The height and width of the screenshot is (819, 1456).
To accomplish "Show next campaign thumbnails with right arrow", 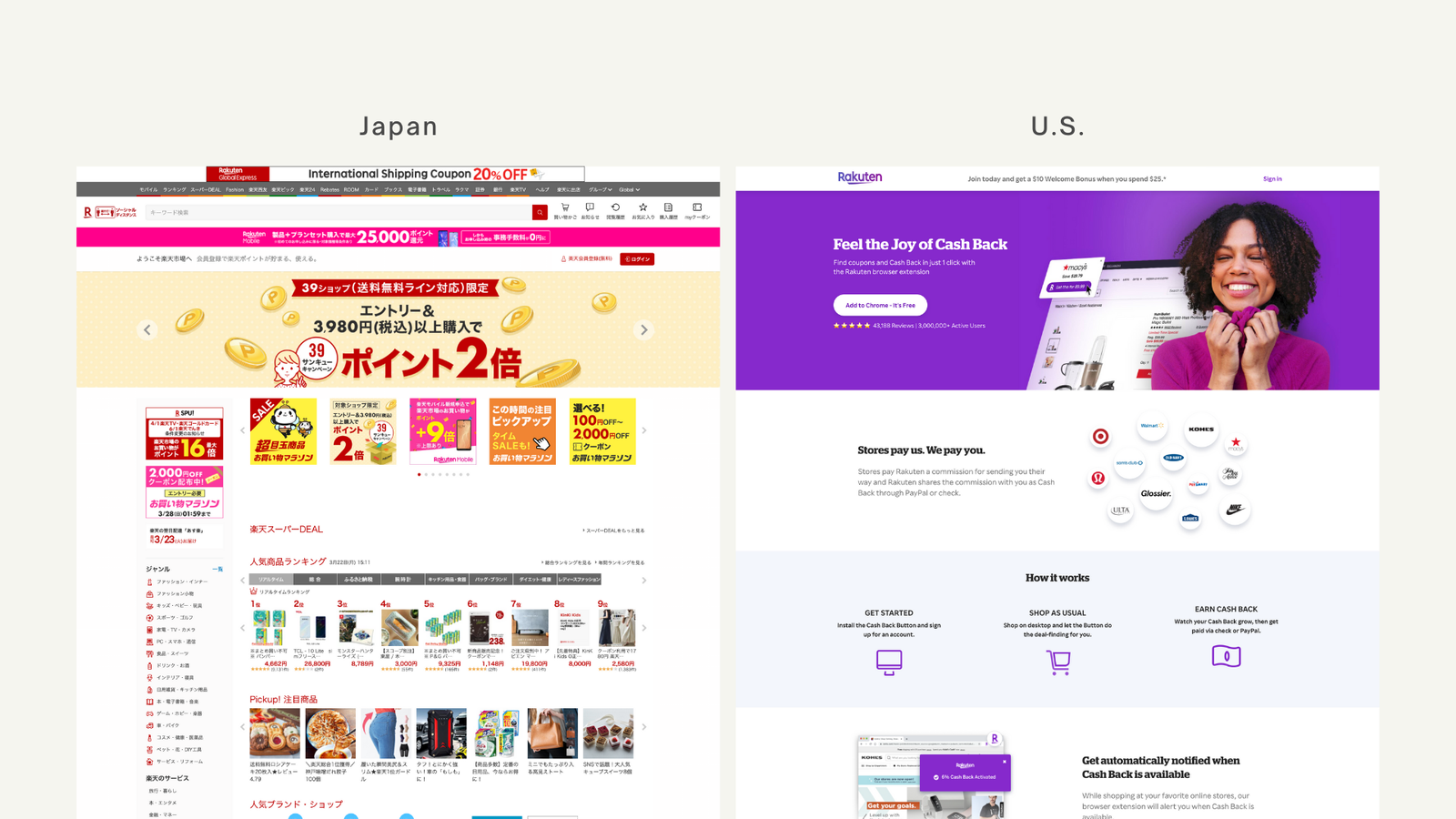I will click(x=644, y=430).
